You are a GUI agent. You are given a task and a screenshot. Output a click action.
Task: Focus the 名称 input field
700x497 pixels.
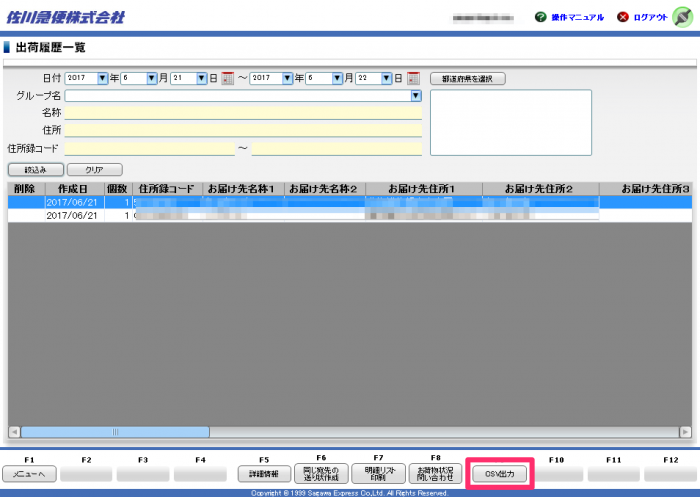point(243,113)
